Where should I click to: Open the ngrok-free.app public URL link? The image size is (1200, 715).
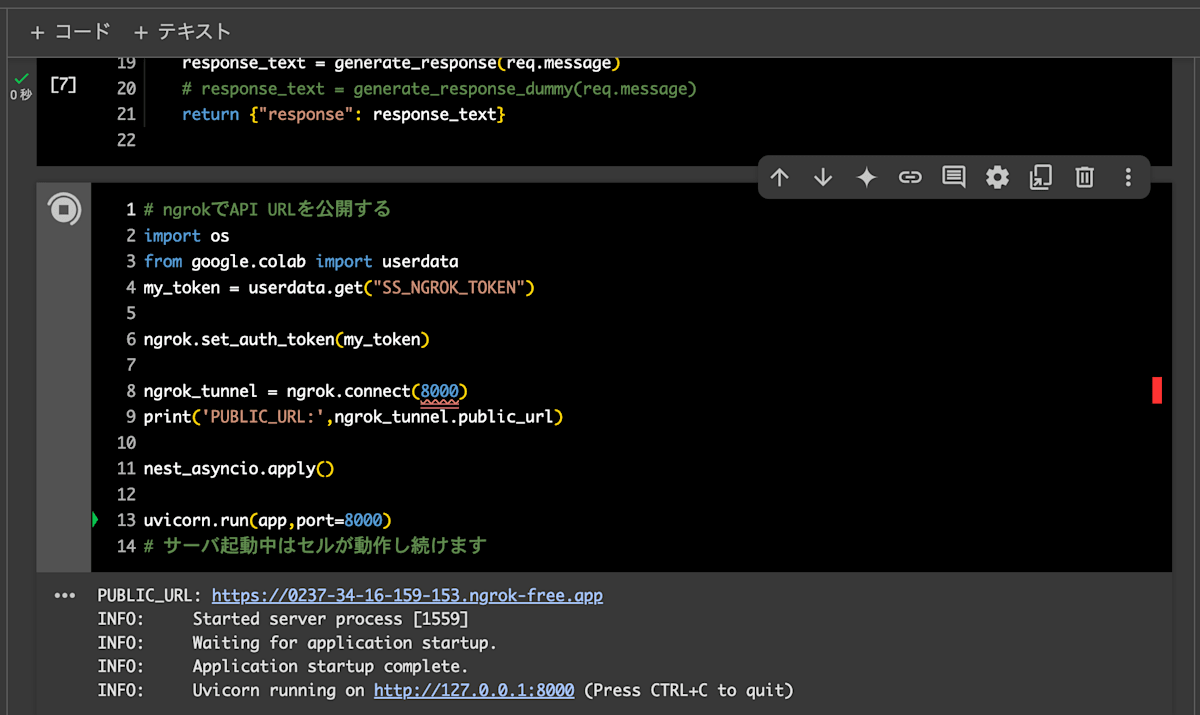[407, 595]
